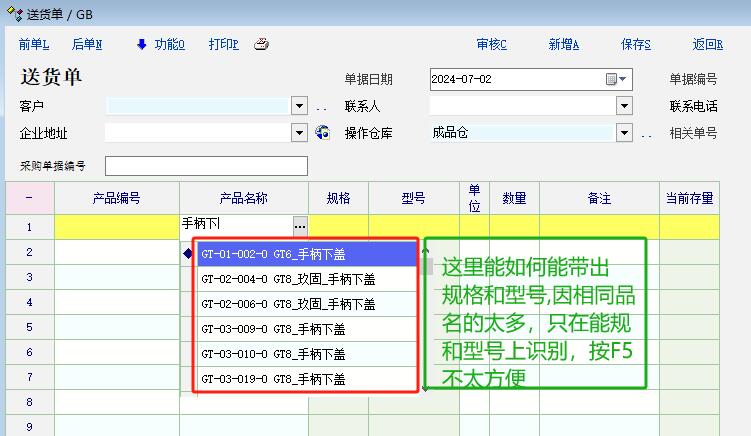Click the ellipsis lookup next to 客户

pos(322,106)
